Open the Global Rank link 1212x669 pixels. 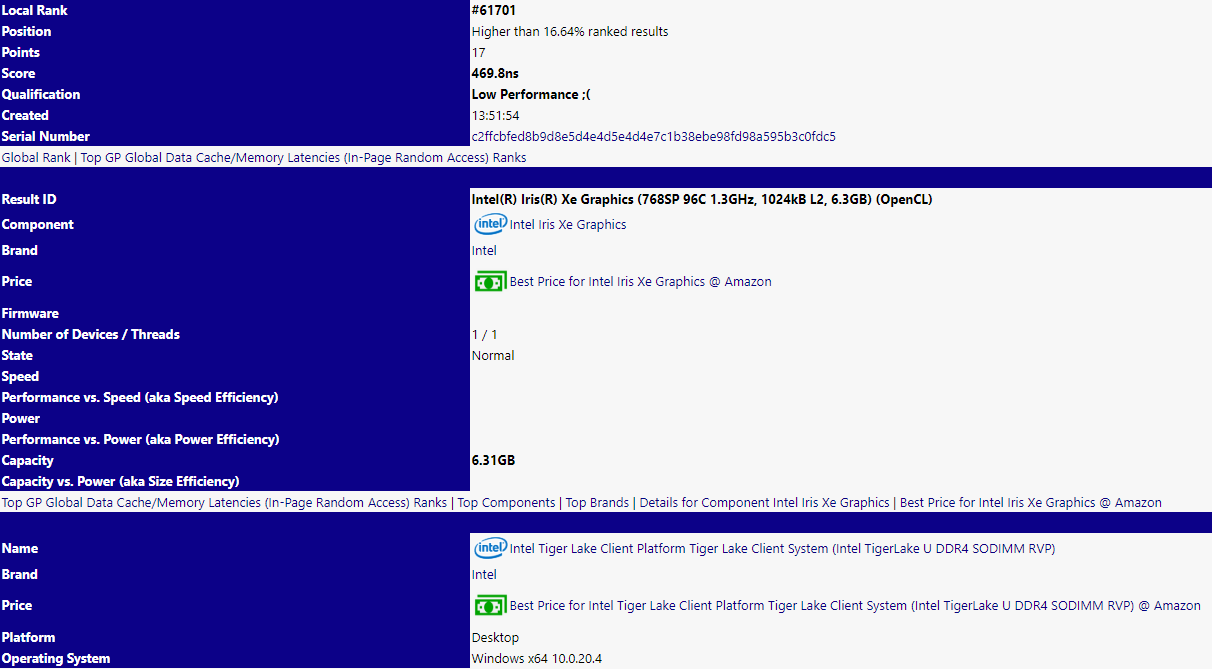(36, 157)
